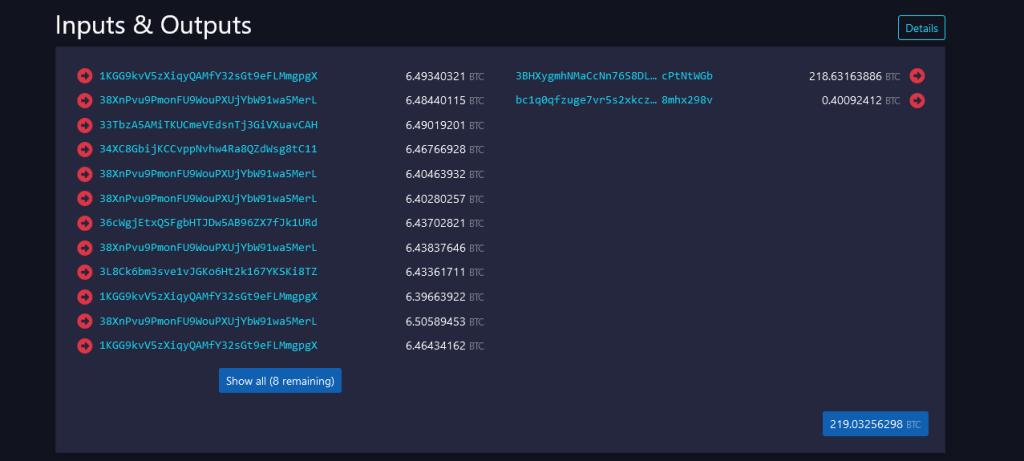The height and width of the screenshot is (461, 1024).
Task: Open address 34XC8GbijKCCvppNvhw4Ra8QZdWsg8tC11
Action: coord(208,150)
